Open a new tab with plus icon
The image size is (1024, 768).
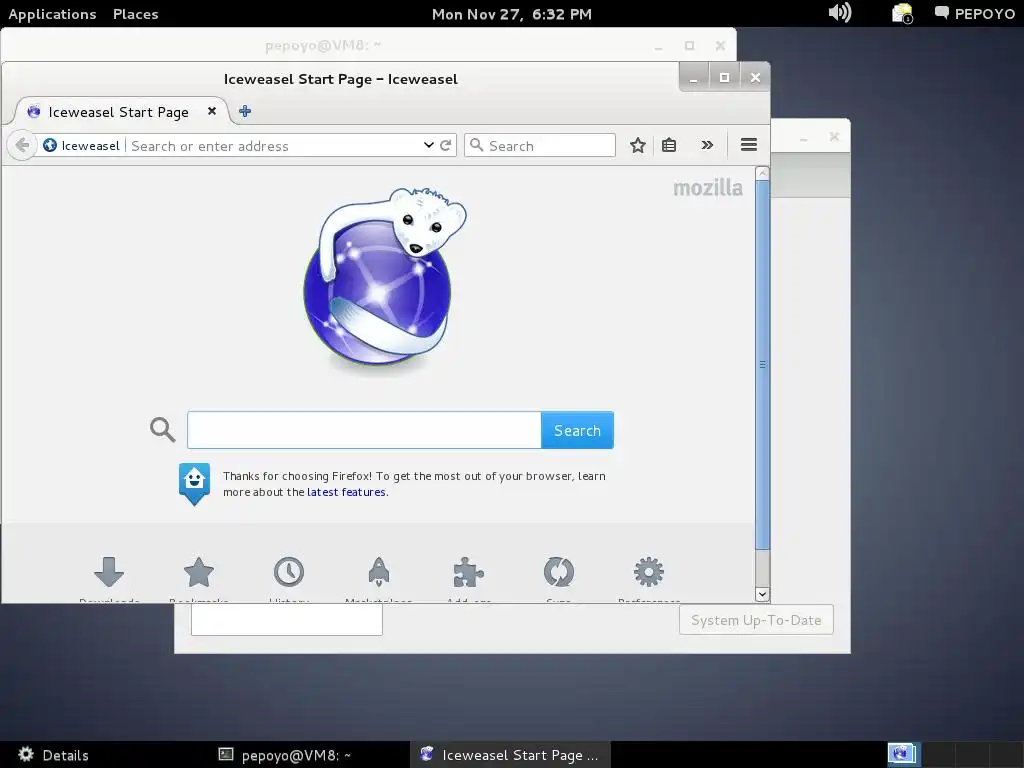[x=245, y=111]
